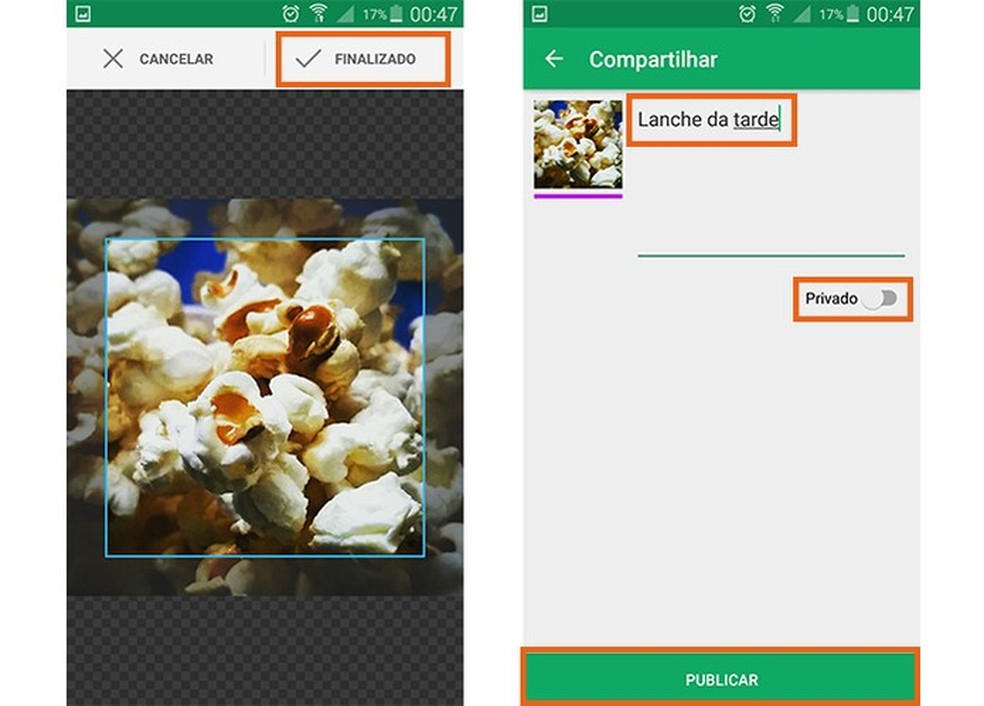This screenshot has width=984, height=706.
Task: Tap the popcorn photo inside the crop frame
Action: [265, 397]
